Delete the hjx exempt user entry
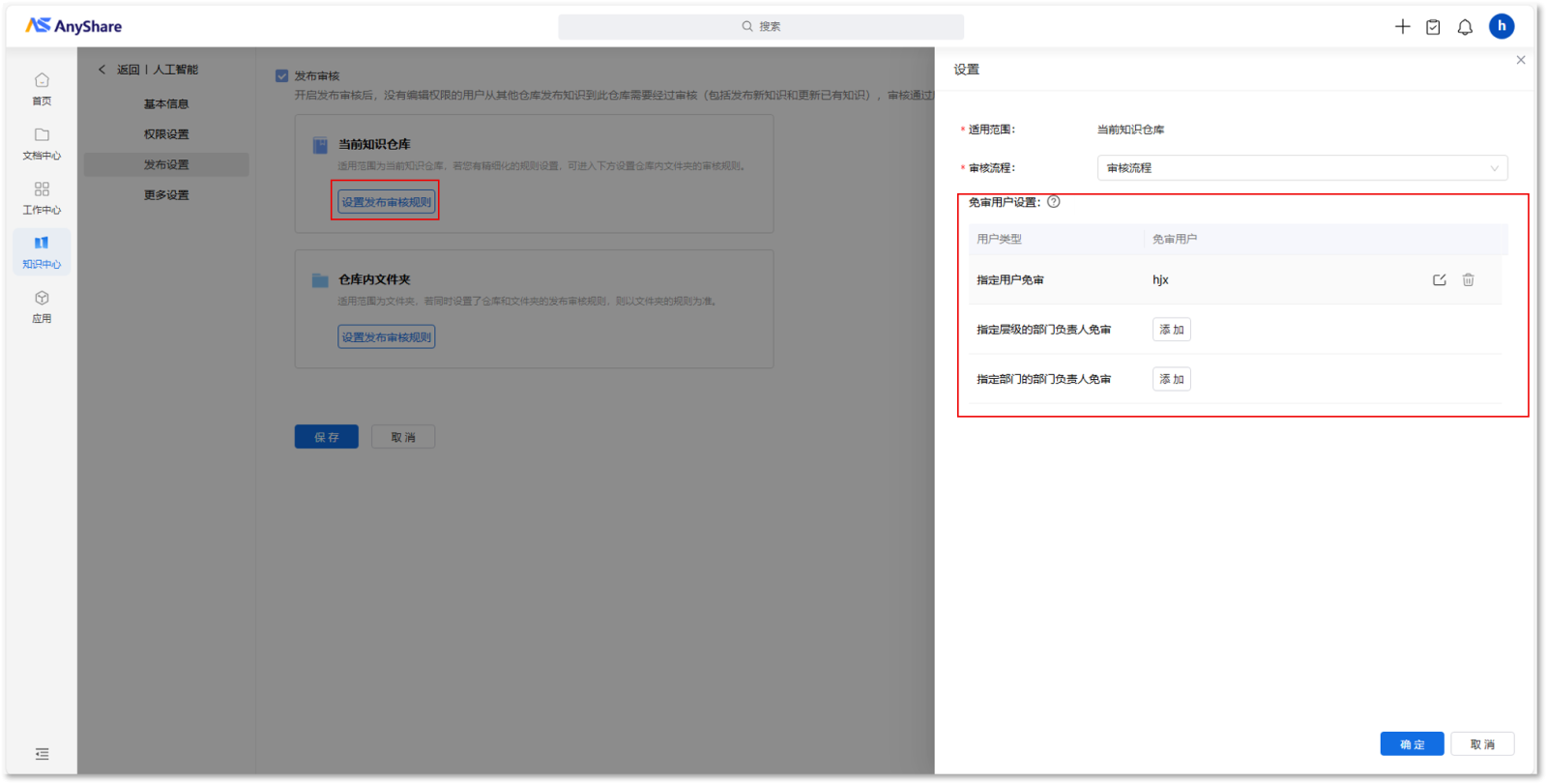Image resolution: width=1547 pixels, height=784 pixels. point(1468,280)
